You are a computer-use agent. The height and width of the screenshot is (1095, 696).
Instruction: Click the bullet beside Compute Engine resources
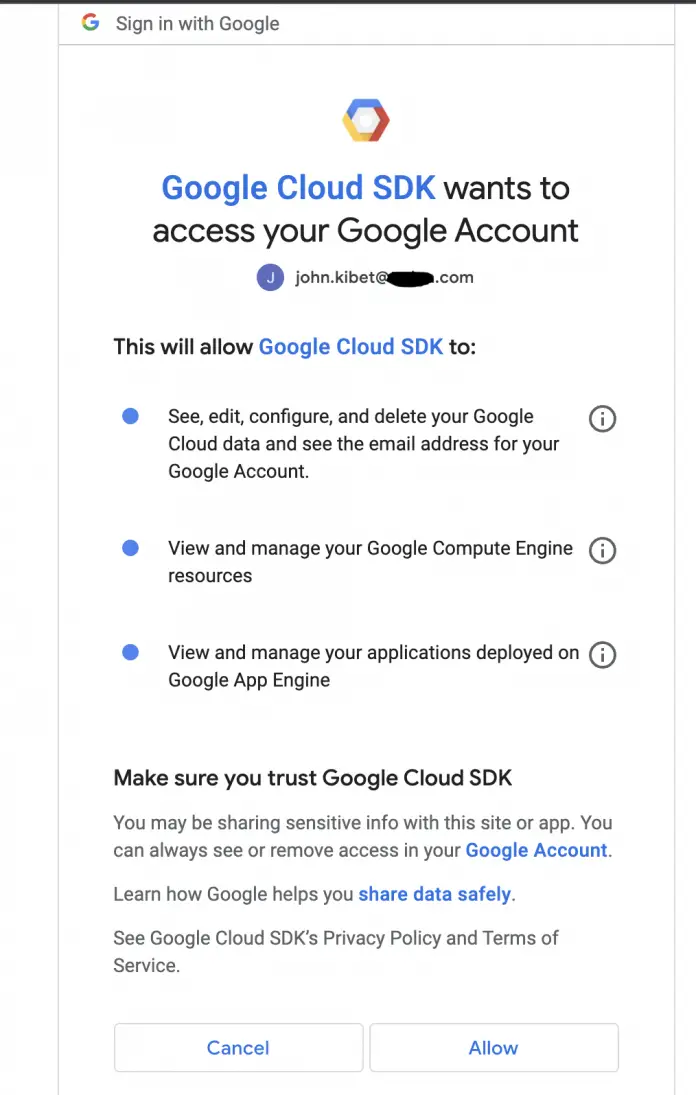(x=130, y=548)
